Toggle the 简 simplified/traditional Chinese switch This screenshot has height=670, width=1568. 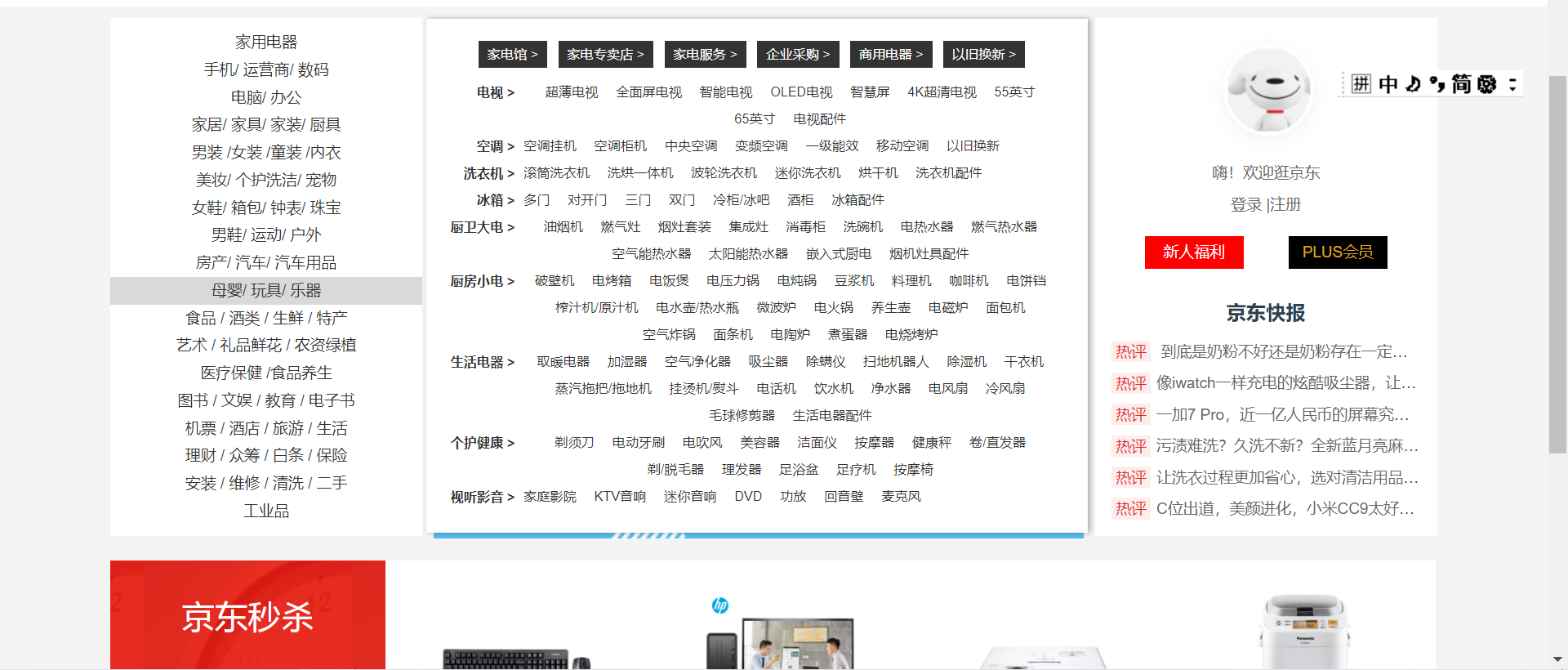click(1461, 83)
